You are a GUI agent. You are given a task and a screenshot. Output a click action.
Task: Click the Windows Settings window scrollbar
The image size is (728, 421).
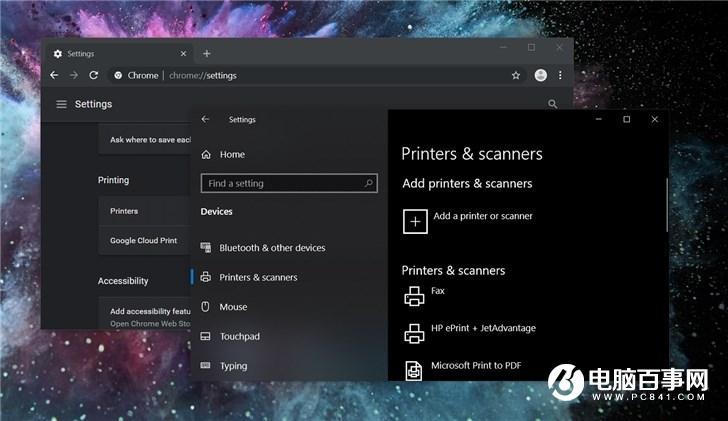pos(667,205)
